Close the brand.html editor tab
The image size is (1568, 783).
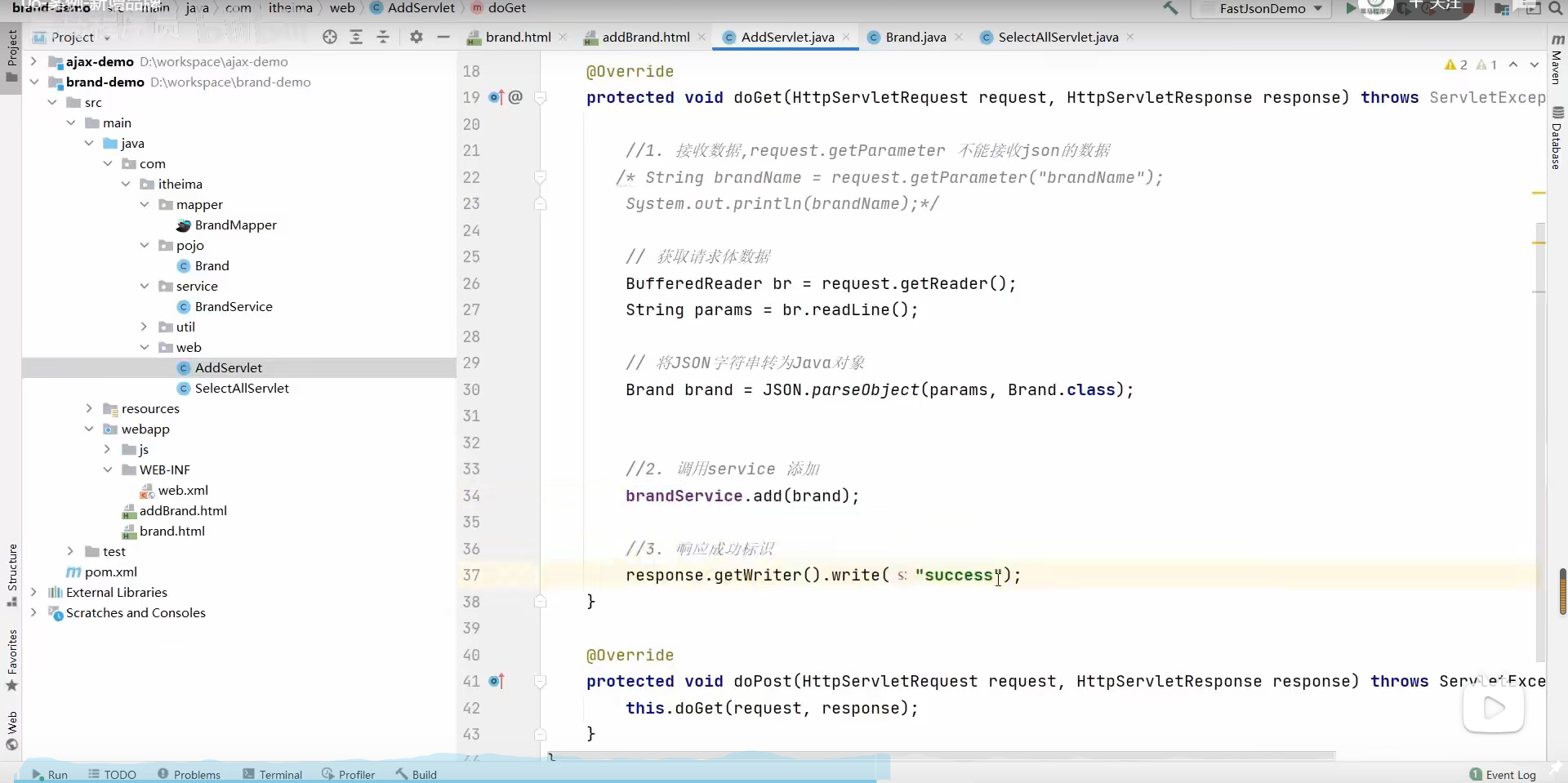[563, 37]
